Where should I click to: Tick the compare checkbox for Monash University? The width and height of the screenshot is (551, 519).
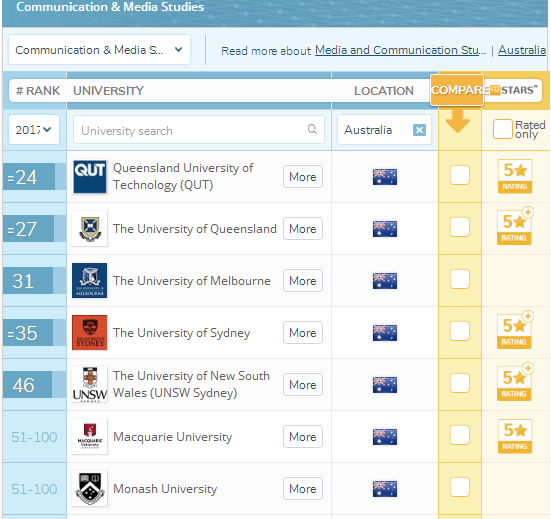460,487
